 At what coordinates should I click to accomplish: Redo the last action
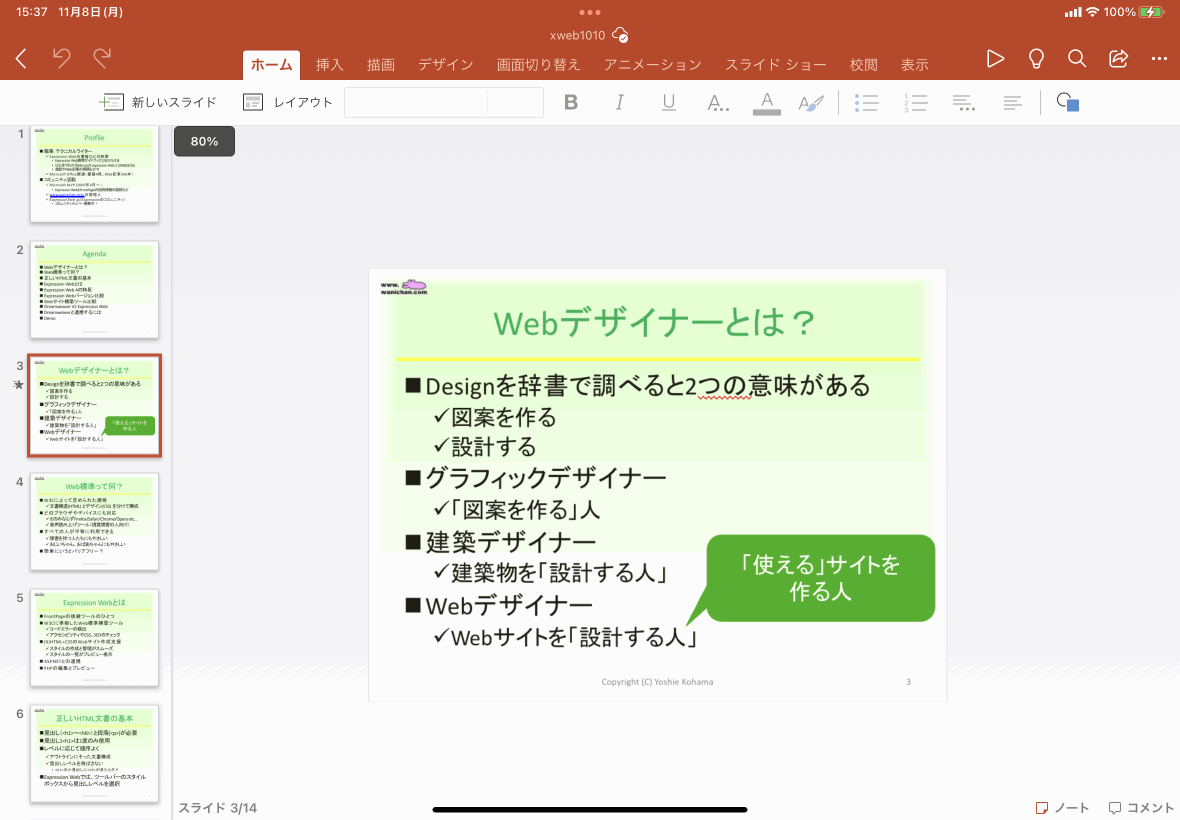pyautogui.click(x=102, y=58)
